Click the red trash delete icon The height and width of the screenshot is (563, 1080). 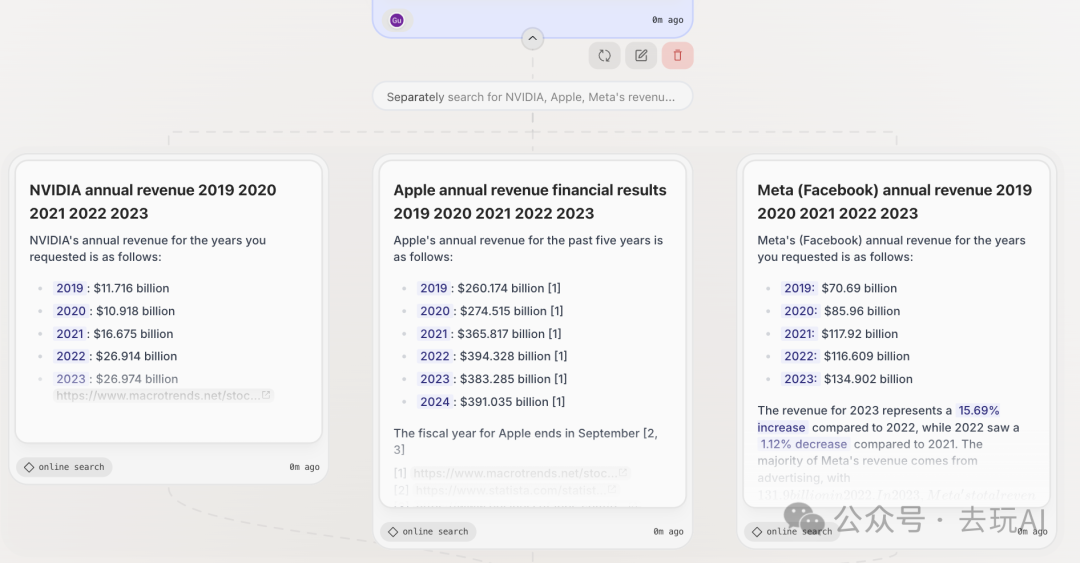pyautogui.click(x=677, y=56)
